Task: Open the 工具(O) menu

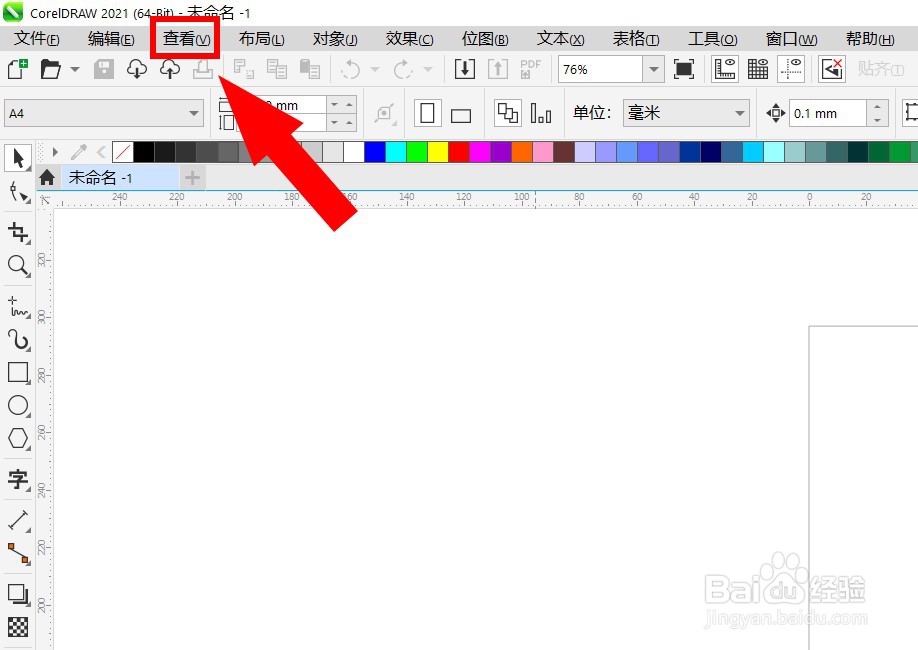Action: pyautogui.click(x=713, y=39)
